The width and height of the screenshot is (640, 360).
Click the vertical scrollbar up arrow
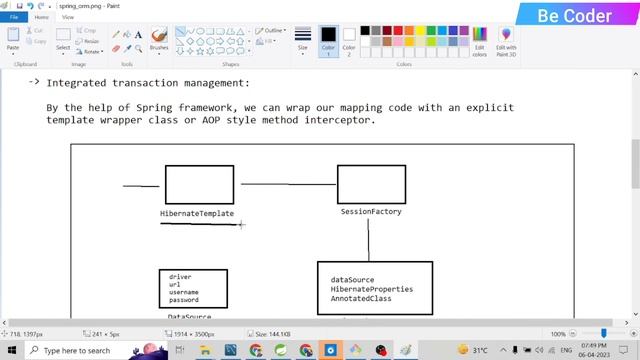point(636,74)
